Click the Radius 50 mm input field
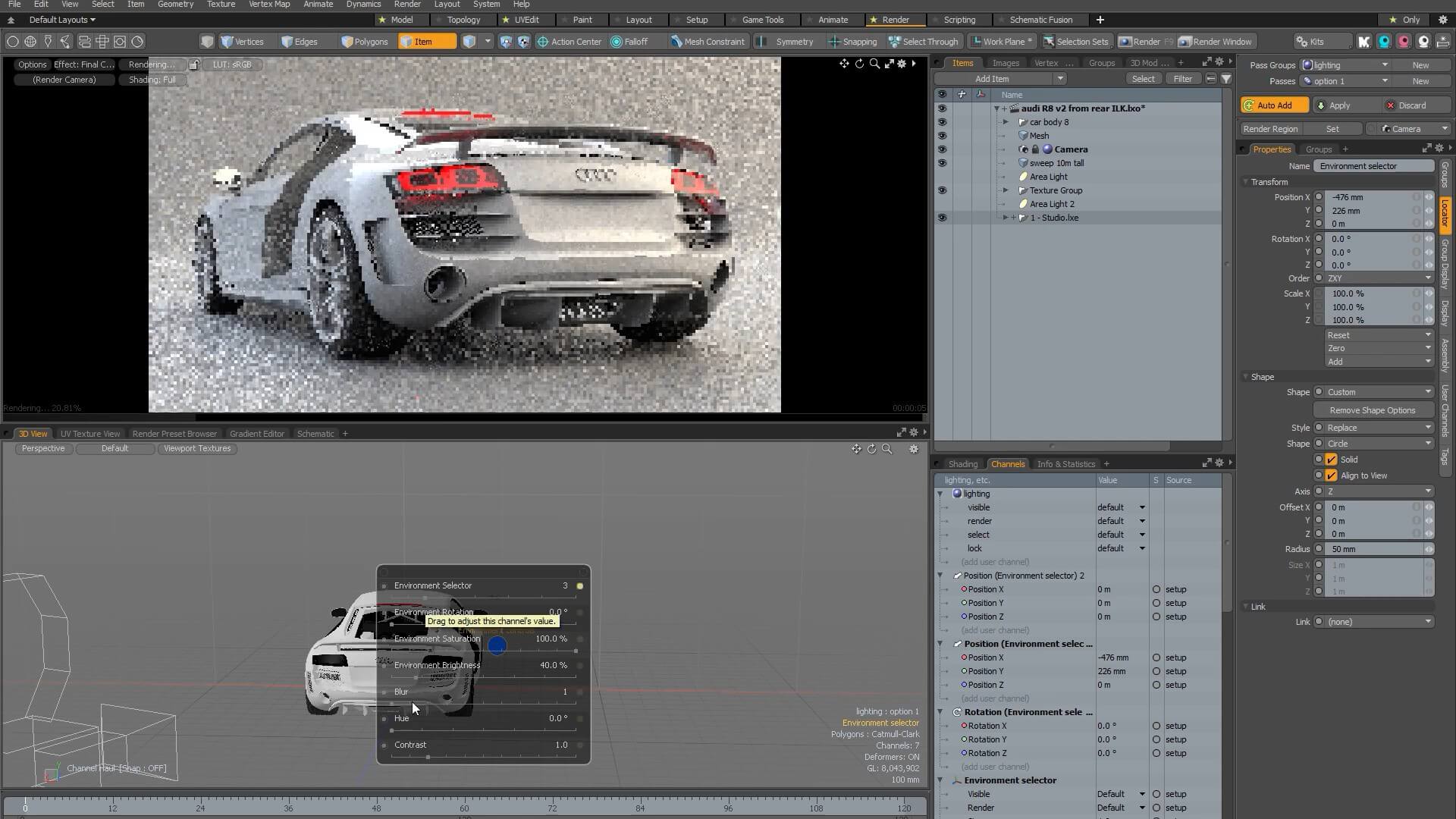This screenshot has width=1456, height=819. click(x=1375, y=549)
